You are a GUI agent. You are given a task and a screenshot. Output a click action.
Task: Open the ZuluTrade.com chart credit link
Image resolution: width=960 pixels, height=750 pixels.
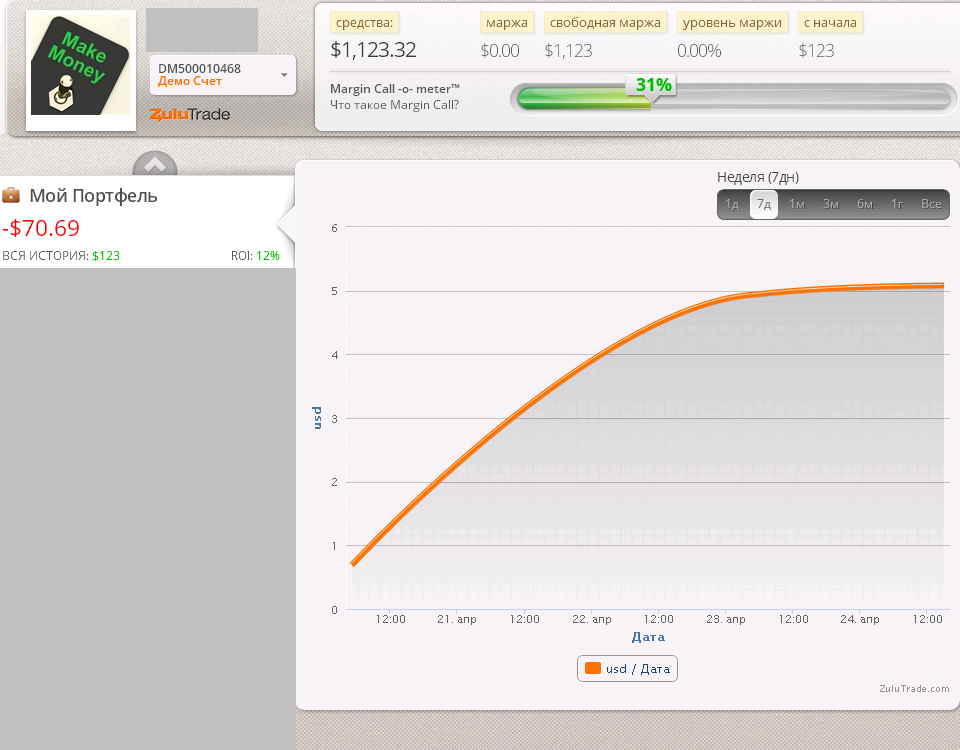point(914,689)
